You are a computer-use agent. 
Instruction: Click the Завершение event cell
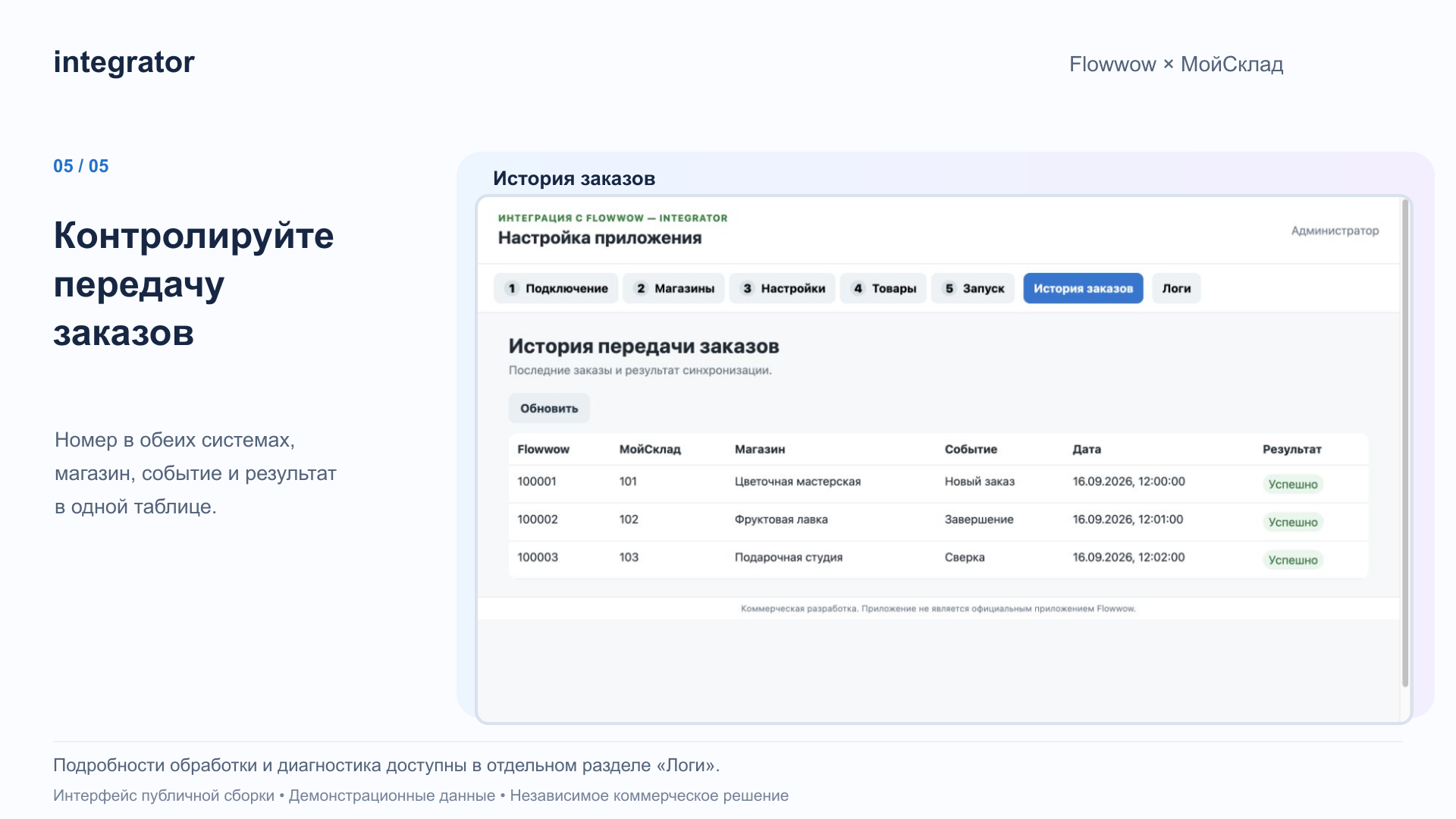click(x=979, y=519)
